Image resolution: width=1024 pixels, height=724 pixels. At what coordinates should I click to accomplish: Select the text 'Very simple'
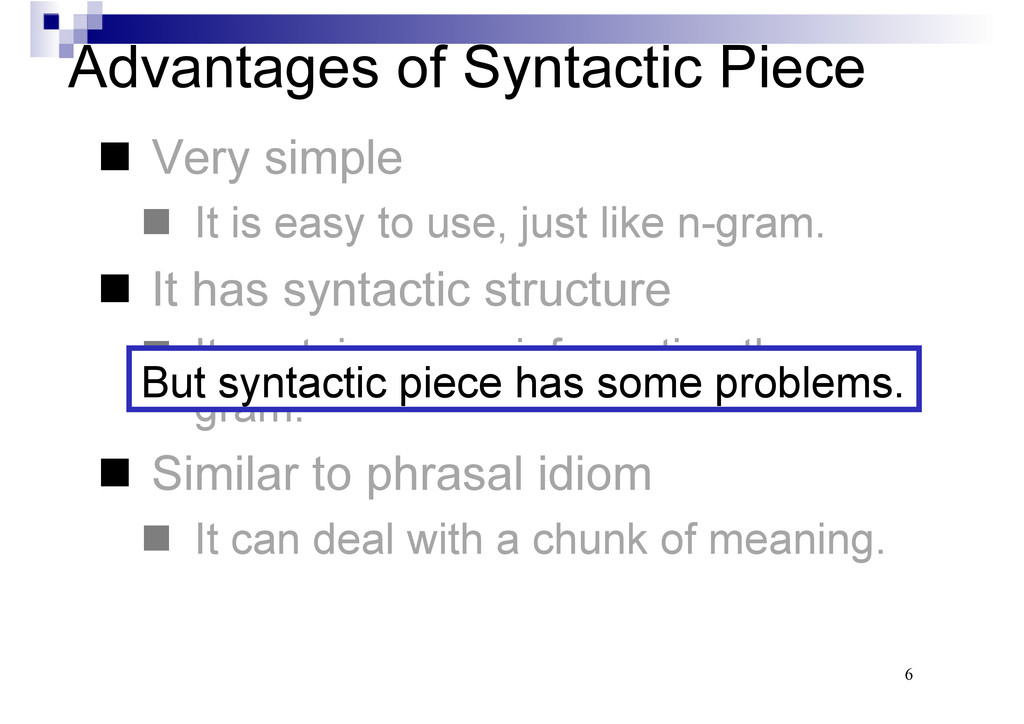[x=277, y=159]
